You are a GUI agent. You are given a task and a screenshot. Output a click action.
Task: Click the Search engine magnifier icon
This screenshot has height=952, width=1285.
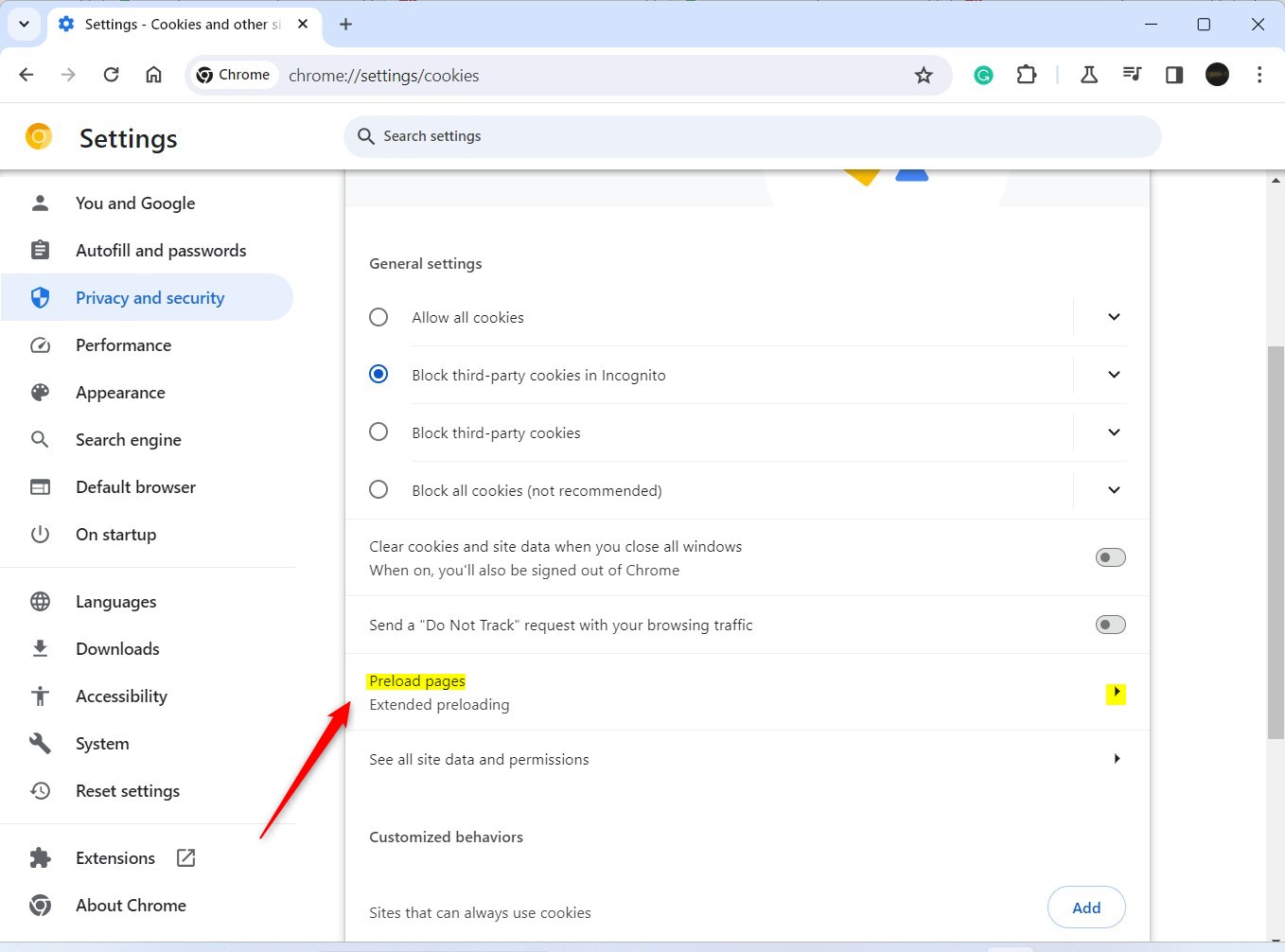(x=40, y=439)
